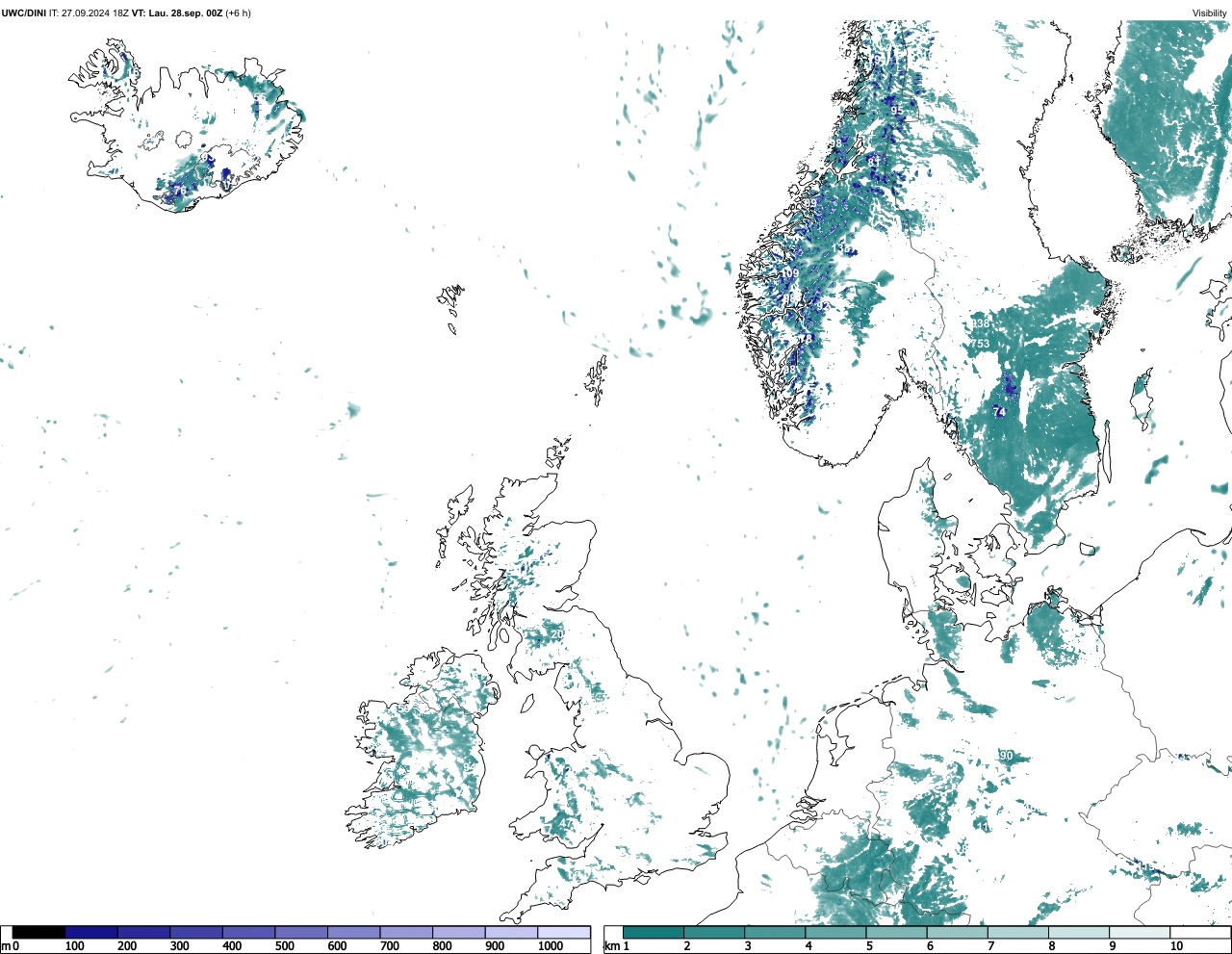Click the '5' tick label on the kilometer scale
This screenshot has width=1232, height=954.
(869, 946)
